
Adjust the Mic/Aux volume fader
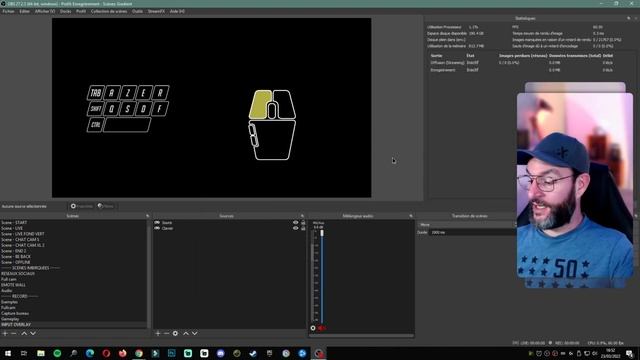click(x=322, y=233)
